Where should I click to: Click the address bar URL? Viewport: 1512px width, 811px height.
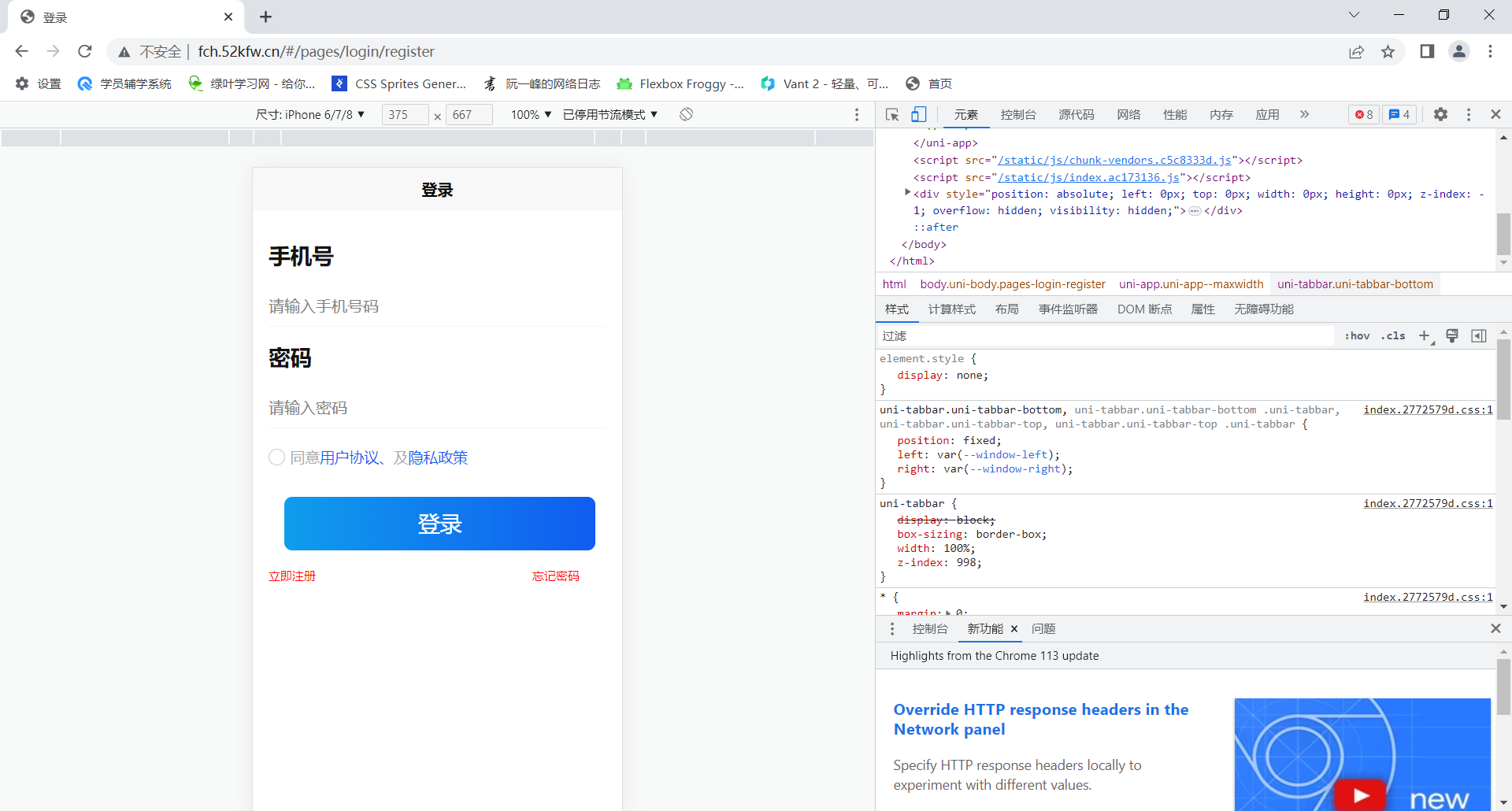pos(316,52)
